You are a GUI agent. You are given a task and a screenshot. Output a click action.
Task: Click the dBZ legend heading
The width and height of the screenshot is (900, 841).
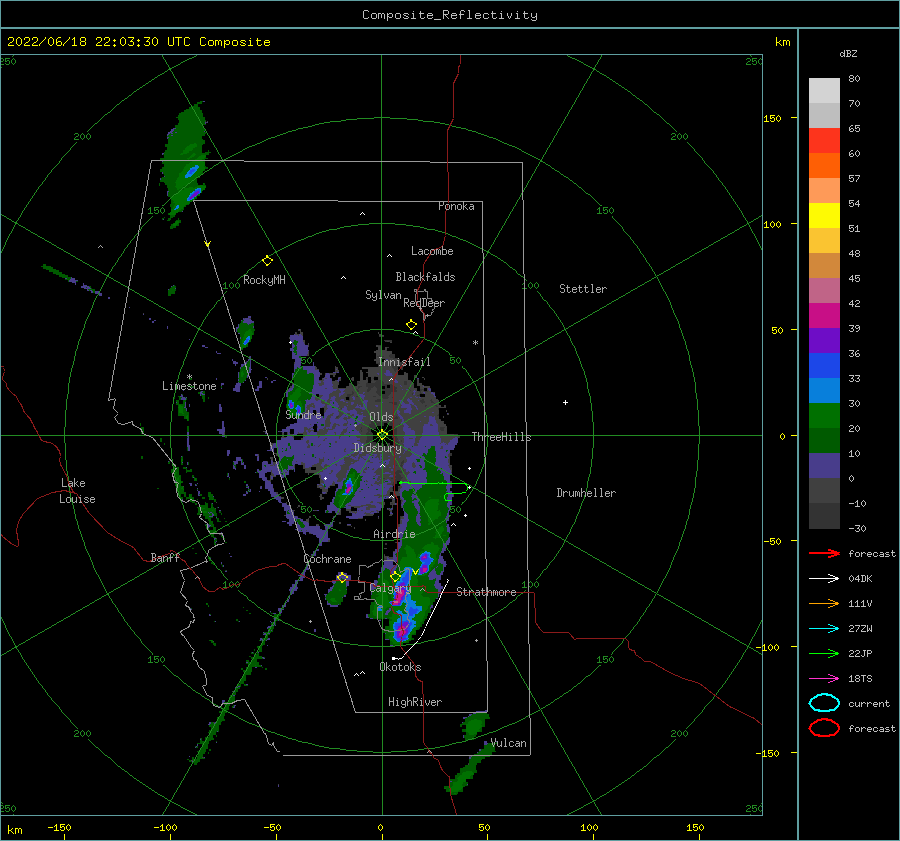point(848,53)
